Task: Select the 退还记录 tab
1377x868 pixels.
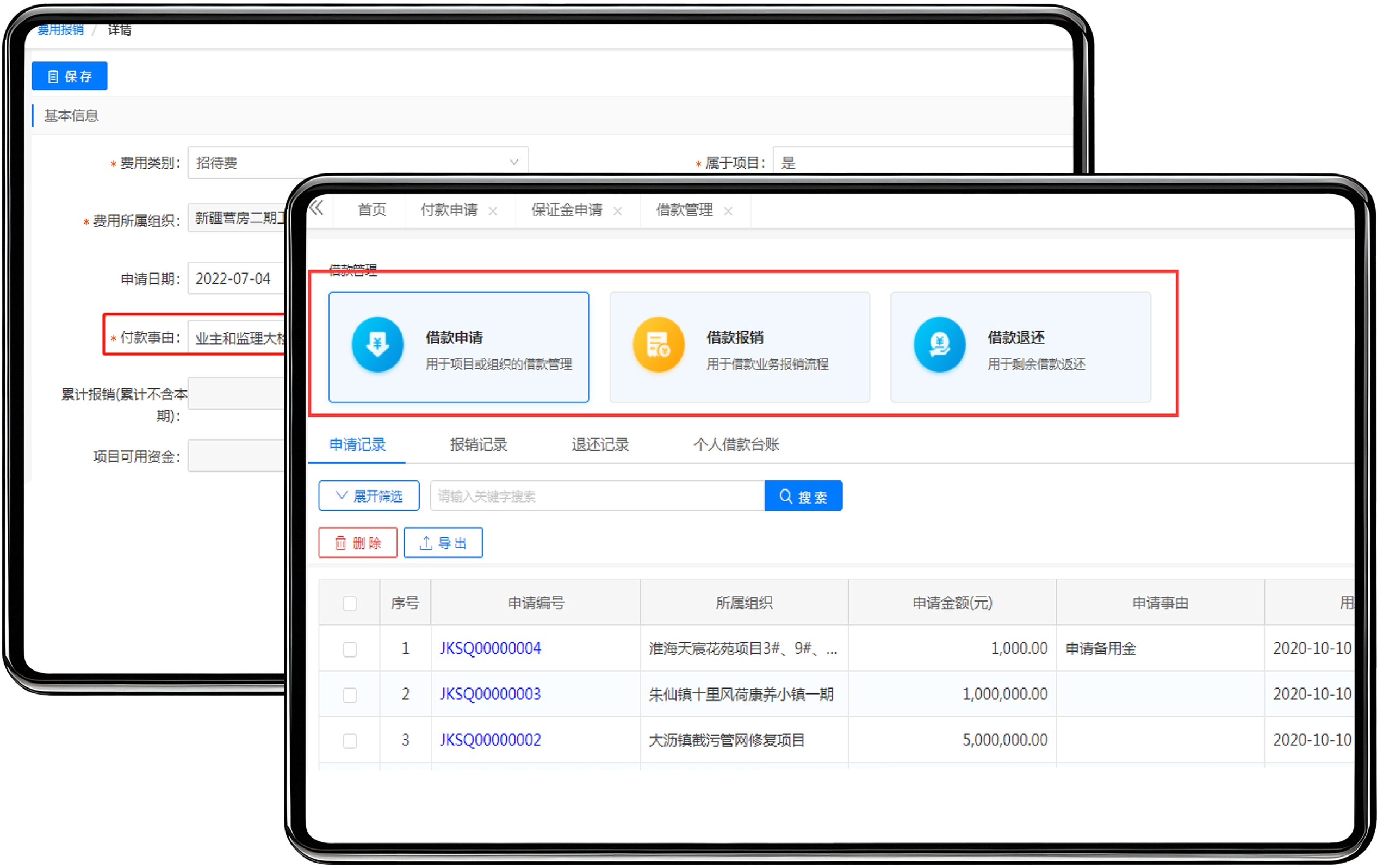Action: 600,445
